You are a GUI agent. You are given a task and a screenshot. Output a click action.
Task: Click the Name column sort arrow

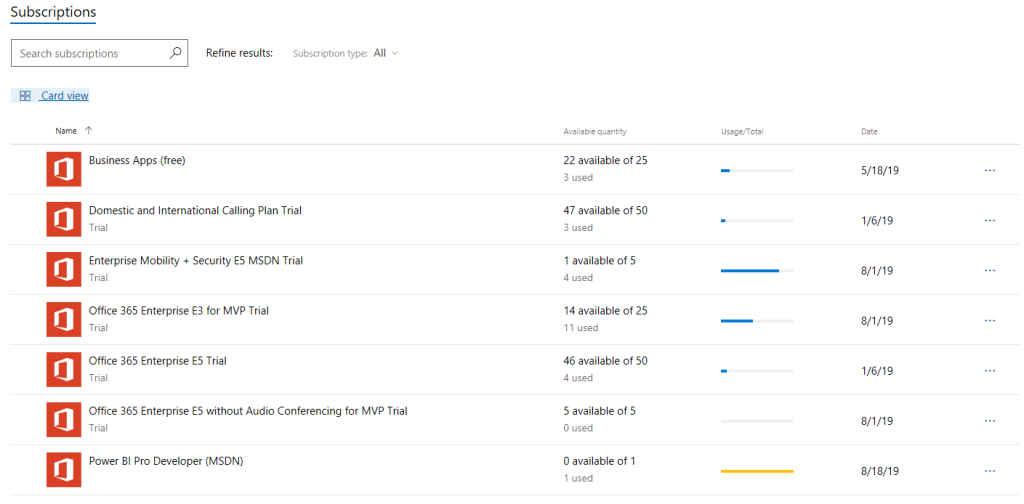(89, 131)
